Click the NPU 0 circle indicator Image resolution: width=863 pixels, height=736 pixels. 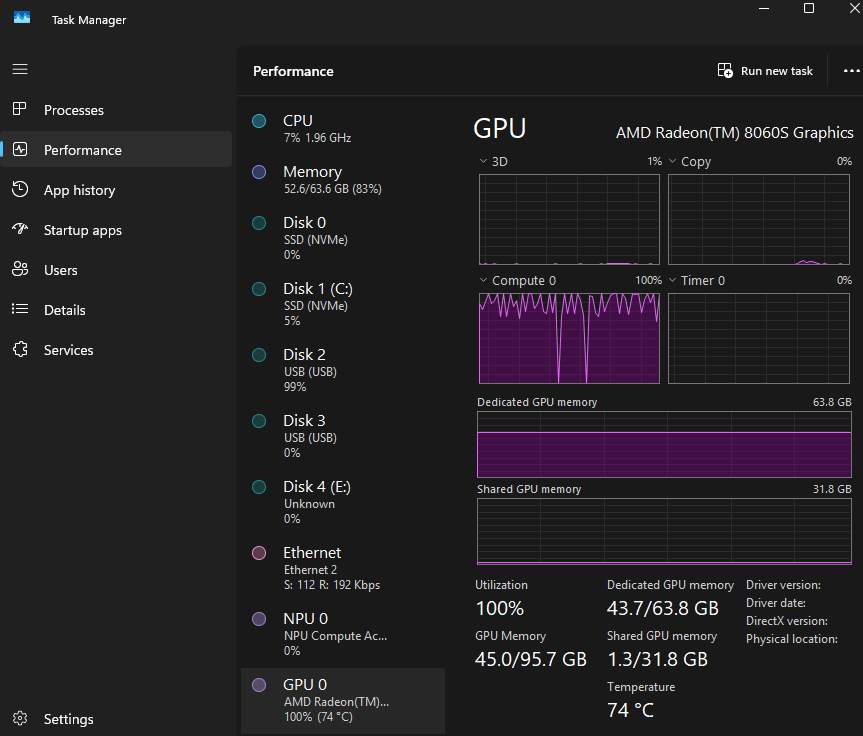259,619
